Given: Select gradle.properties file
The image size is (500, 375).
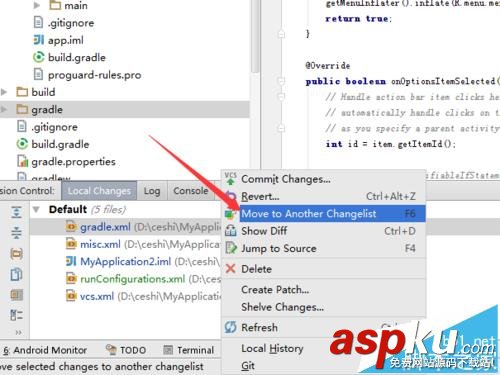Looking at the screenshot, I should pyautogui.click(x=73, y=162).
